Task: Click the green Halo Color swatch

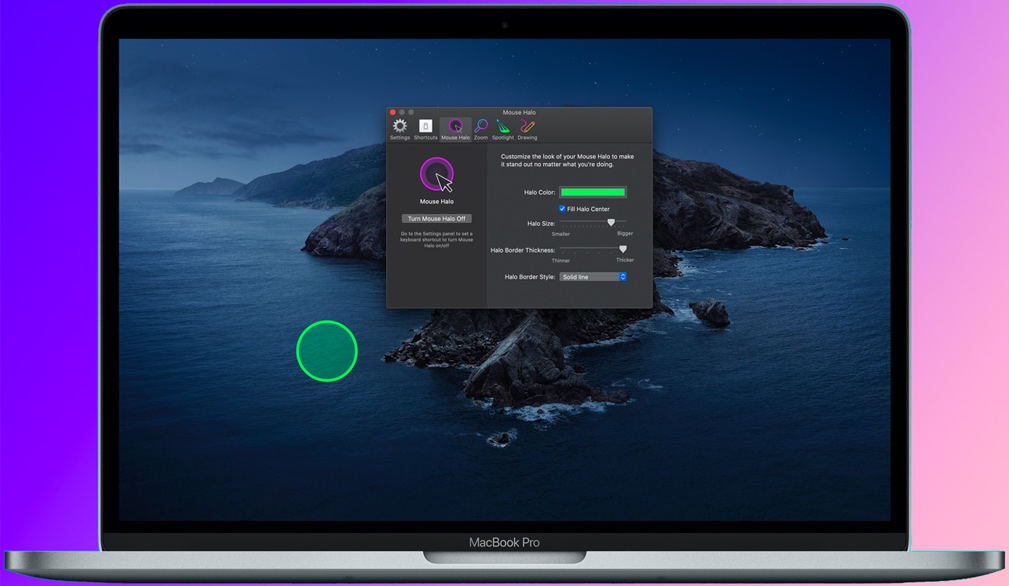Action: pyautogui.click(x=593, y=192)
